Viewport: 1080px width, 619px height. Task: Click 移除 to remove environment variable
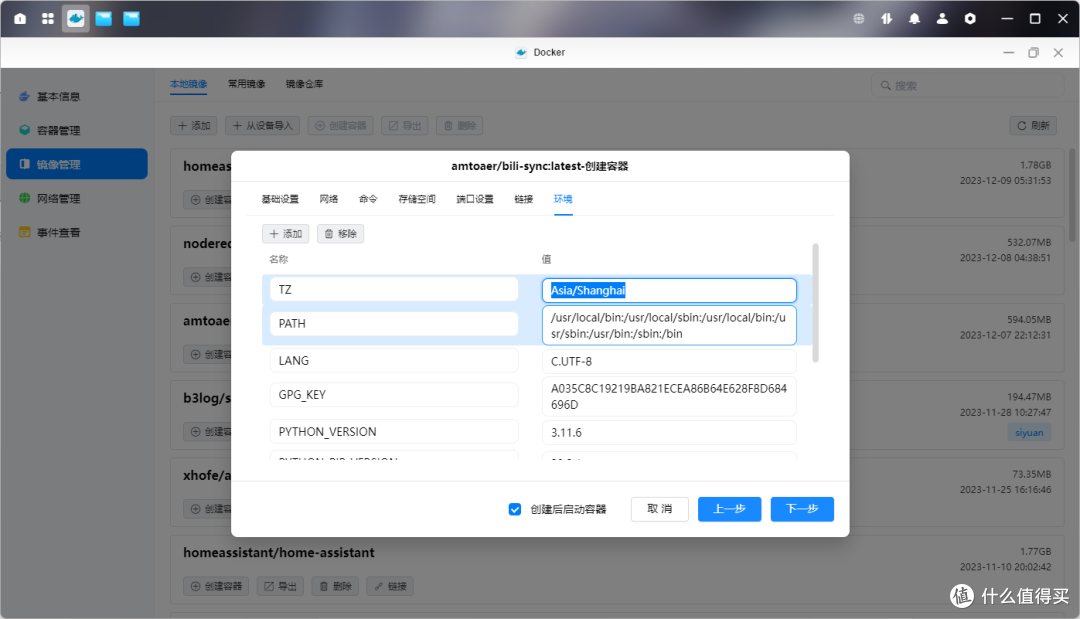pyautogui.click(x=340, y=234)
